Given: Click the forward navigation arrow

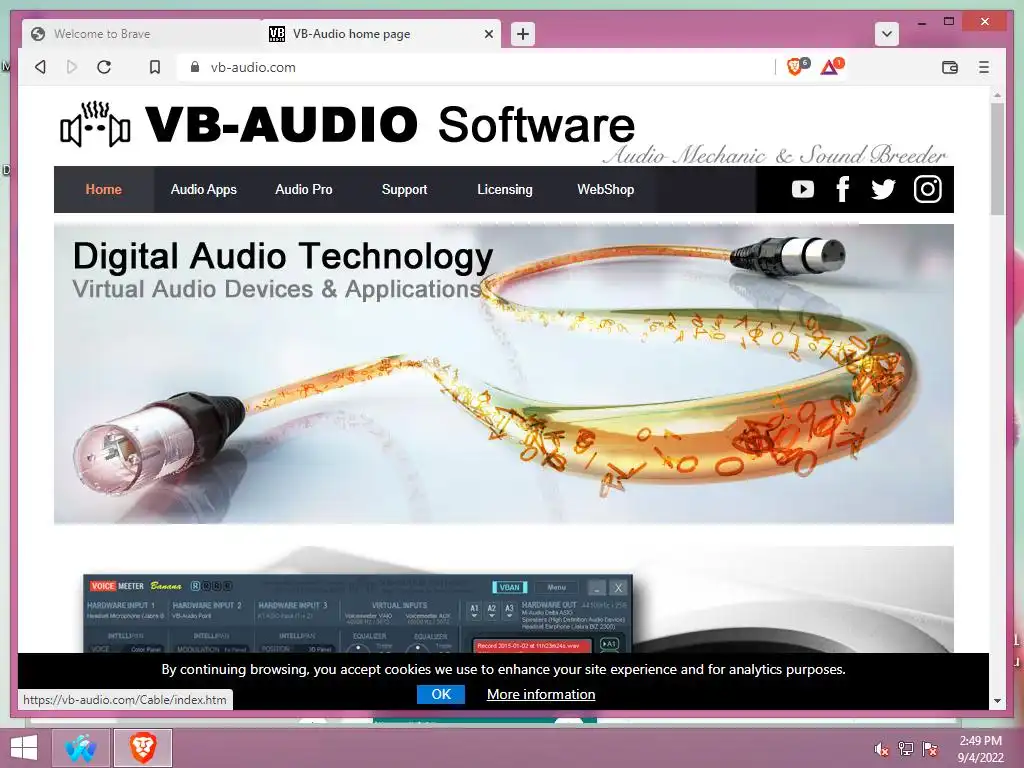Looking at the screenshot, I should (72, 67).
